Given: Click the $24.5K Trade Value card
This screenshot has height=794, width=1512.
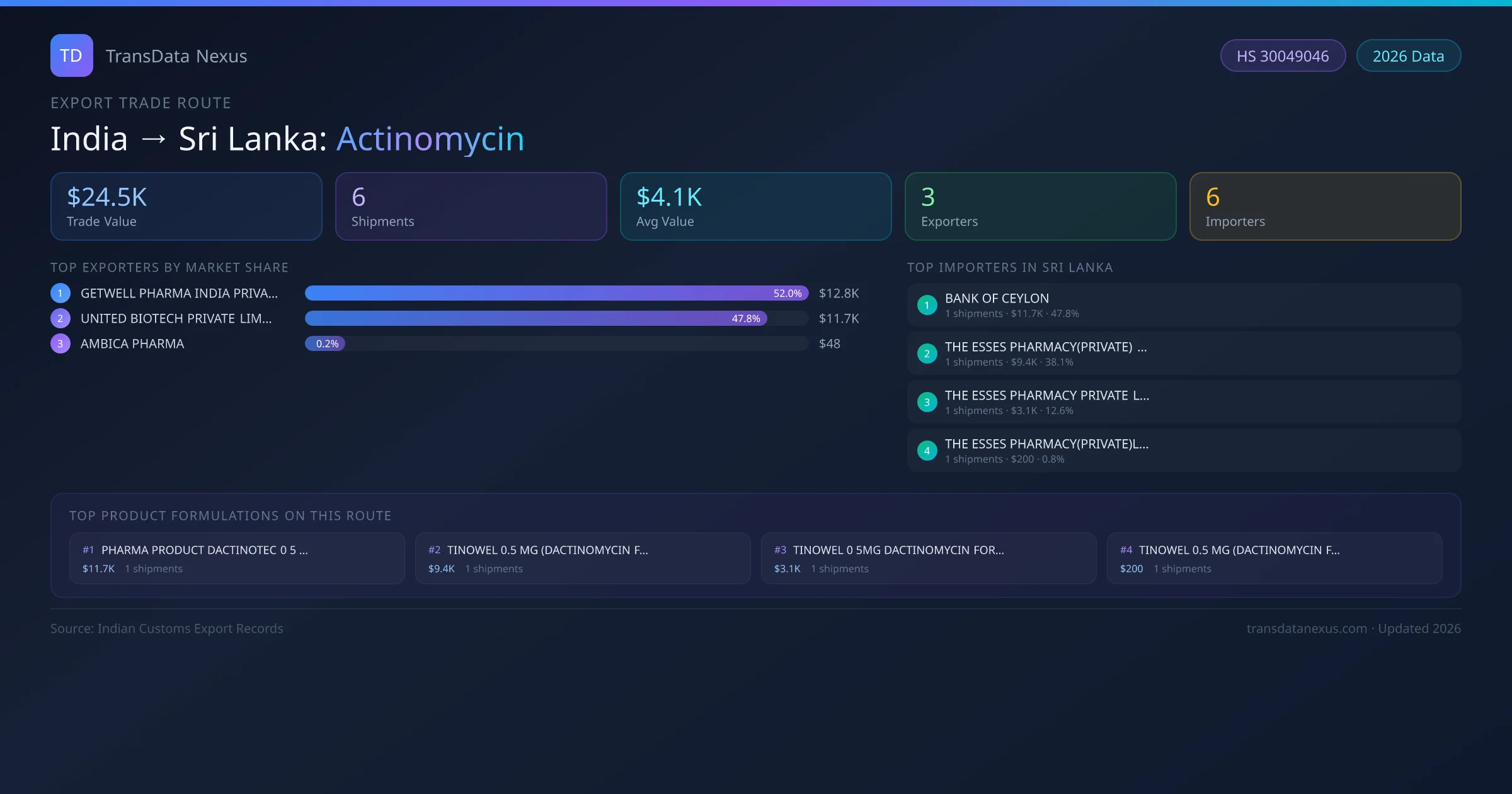Looking at the screenshot, I should coord(186,207).
